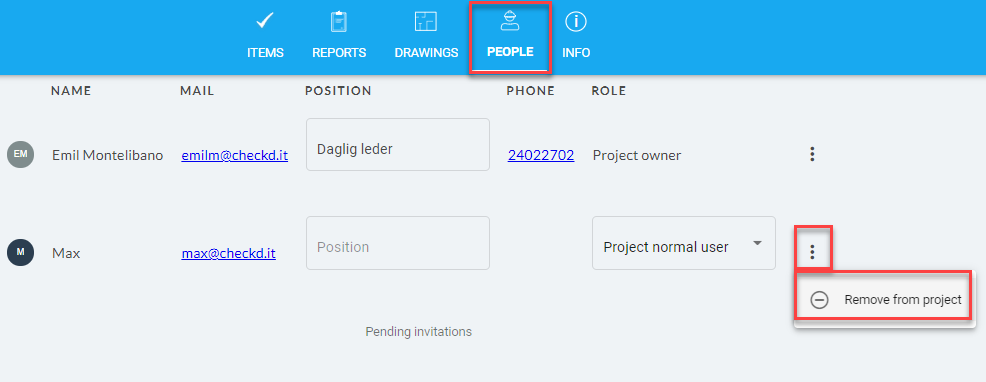
Task: Click the Pending invitations text
Action: click(418, 331)
